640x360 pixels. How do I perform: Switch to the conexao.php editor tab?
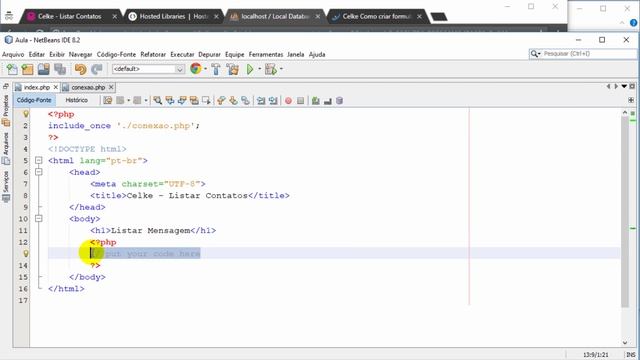88,87
